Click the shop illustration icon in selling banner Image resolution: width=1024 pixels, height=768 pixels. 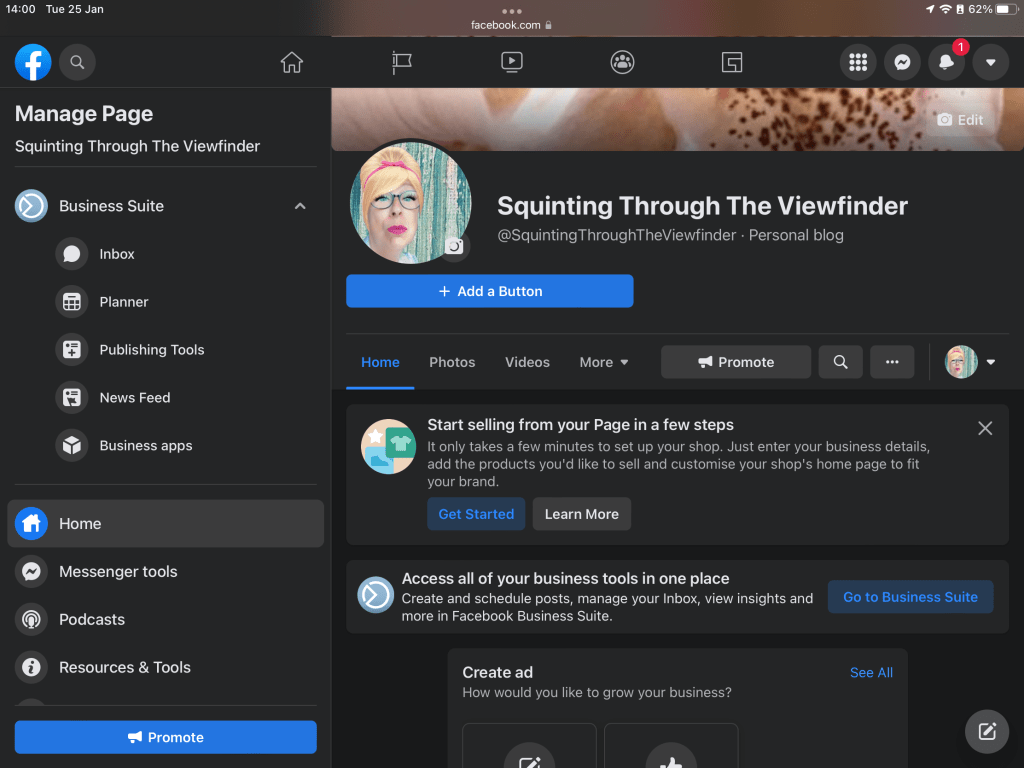click(x=388, y=447)
